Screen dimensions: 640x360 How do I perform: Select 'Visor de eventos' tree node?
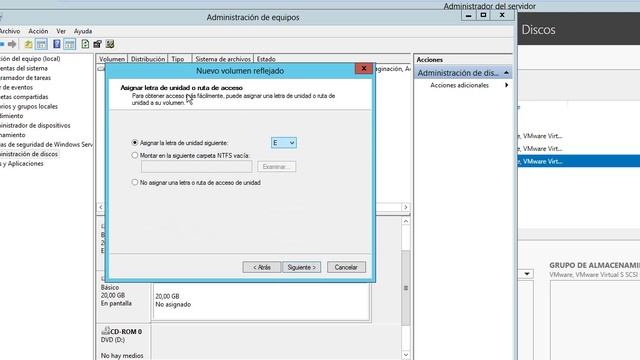pyautogui.click(x=16, y=87)
